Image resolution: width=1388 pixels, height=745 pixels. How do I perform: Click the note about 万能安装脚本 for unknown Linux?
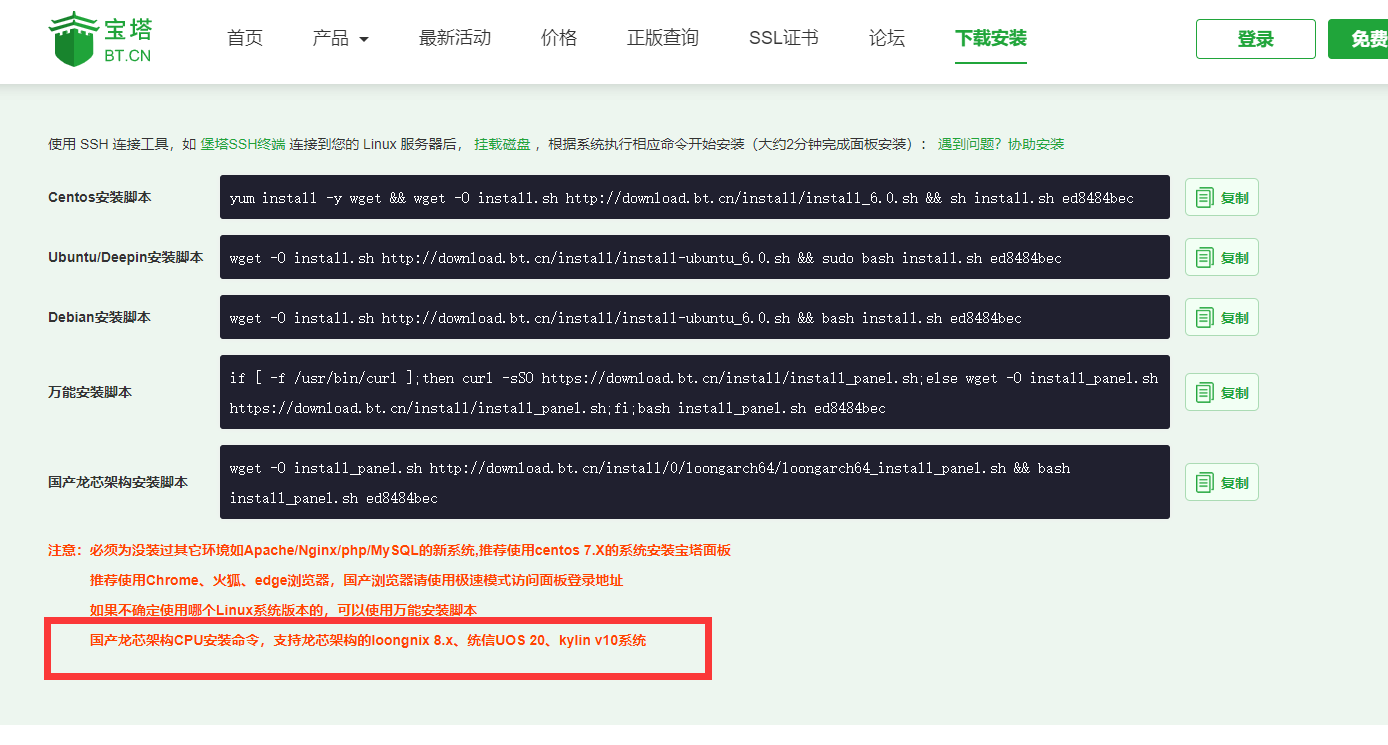[x=283, y=610]
